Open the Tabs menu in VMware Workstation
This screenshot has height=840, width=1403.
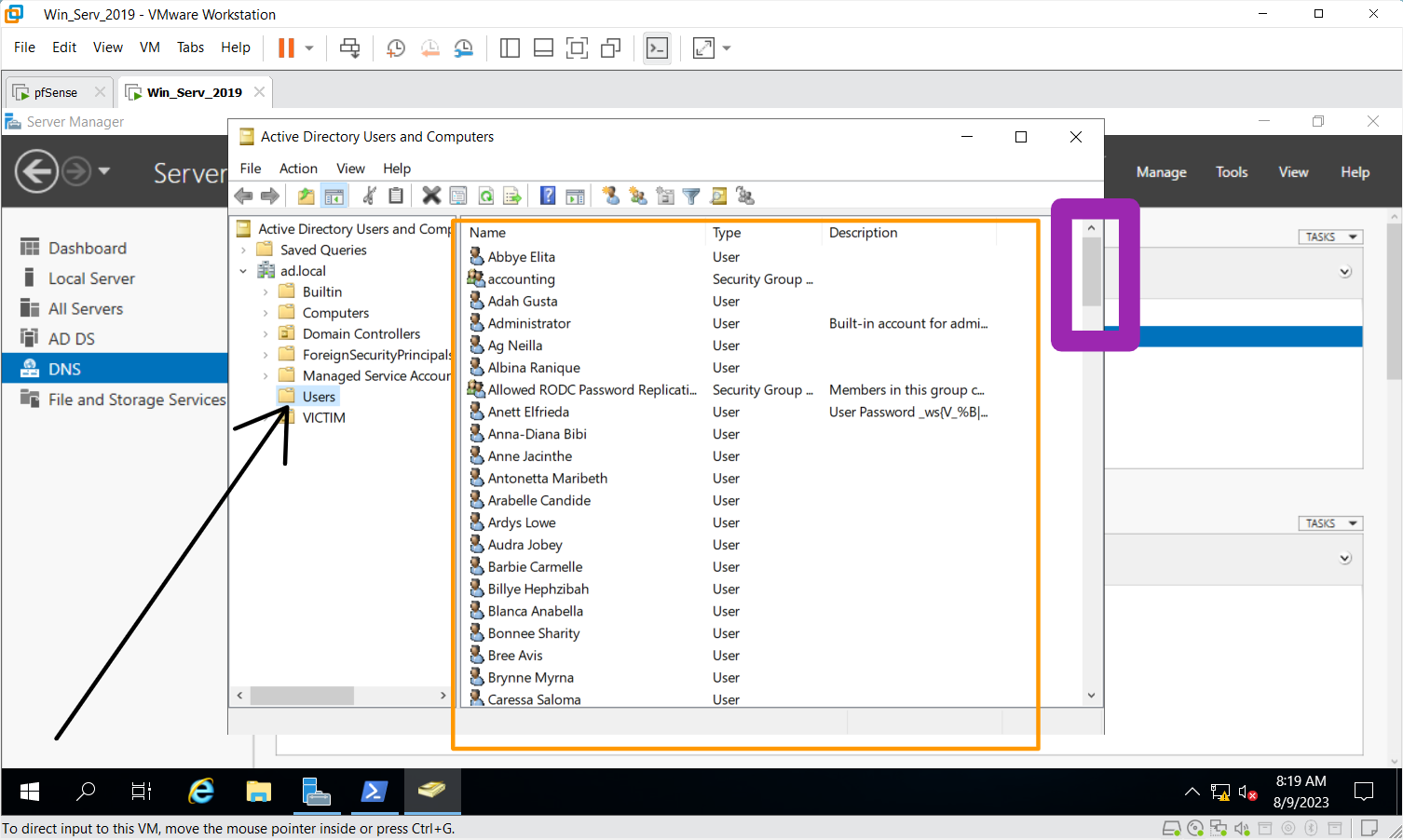[x=190, y=47]
